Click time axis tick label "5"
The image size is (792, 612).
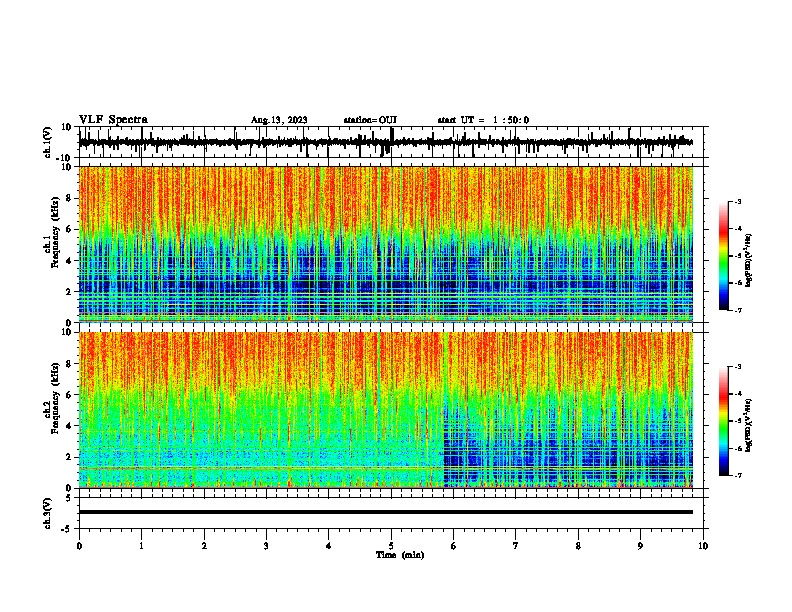pos(391,546)
